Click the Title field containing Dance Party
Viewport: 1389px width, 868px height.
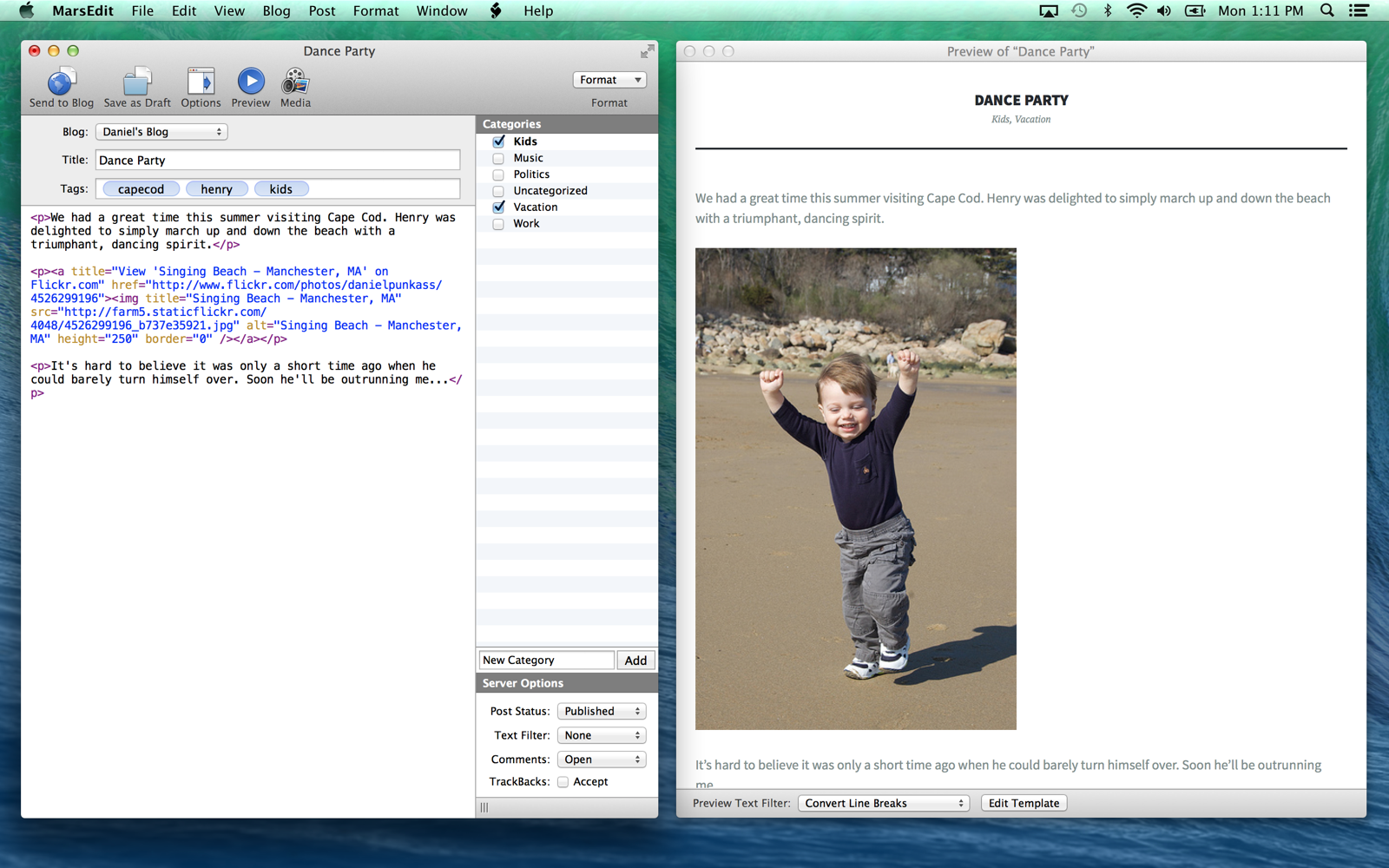[278, 161]
